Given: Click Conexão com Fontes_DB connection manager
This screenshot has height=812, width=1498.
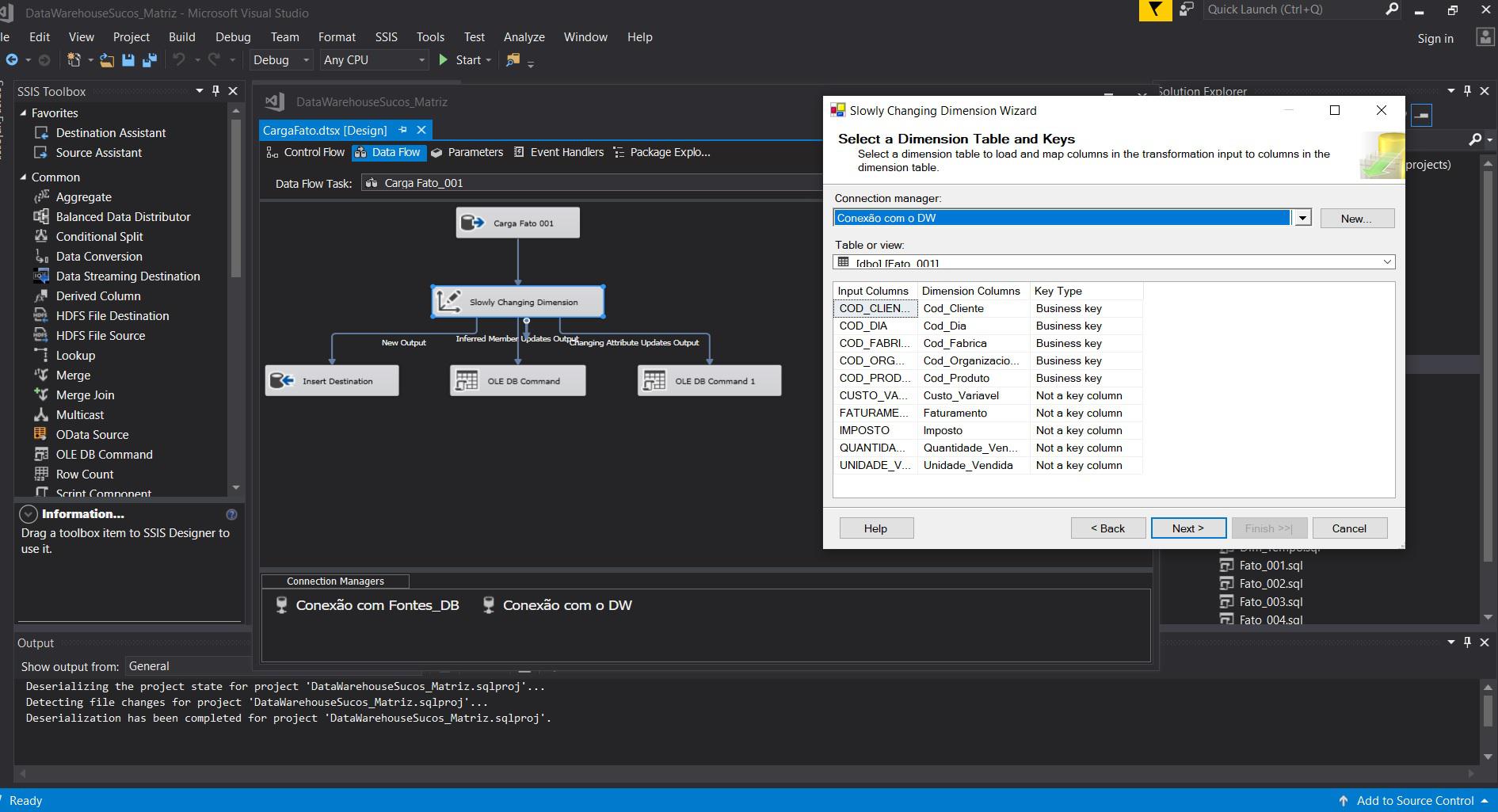Looking at the screenshot, I should point(367,605).
